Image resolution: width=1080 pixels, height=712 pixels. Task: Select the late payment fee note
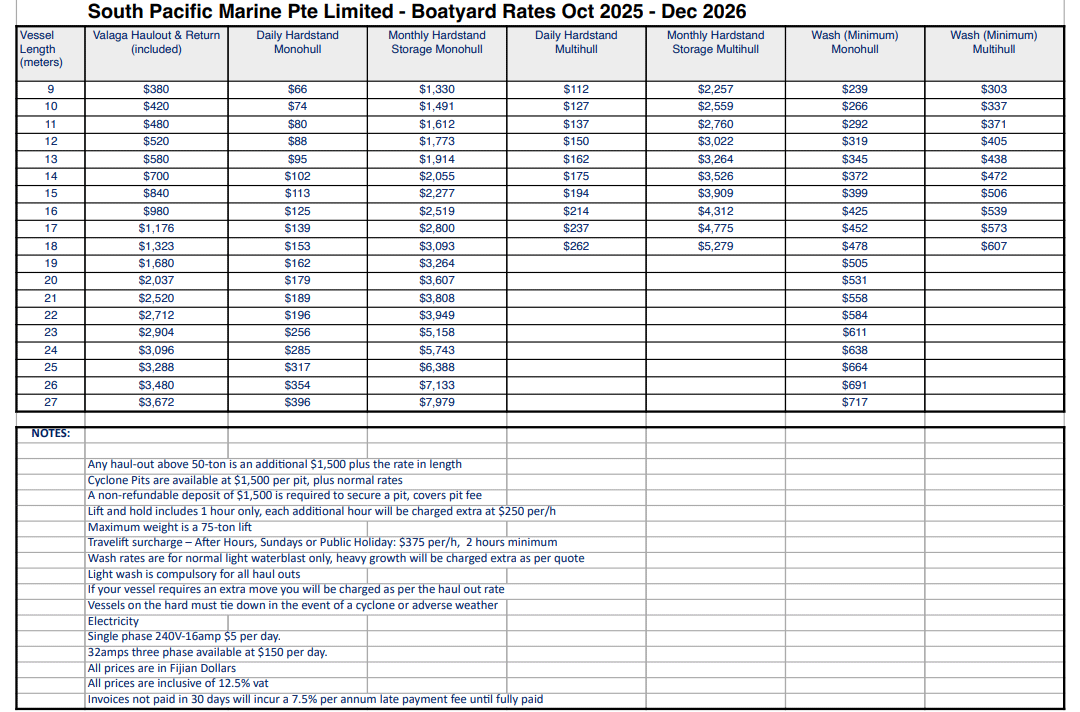point(315,699)
